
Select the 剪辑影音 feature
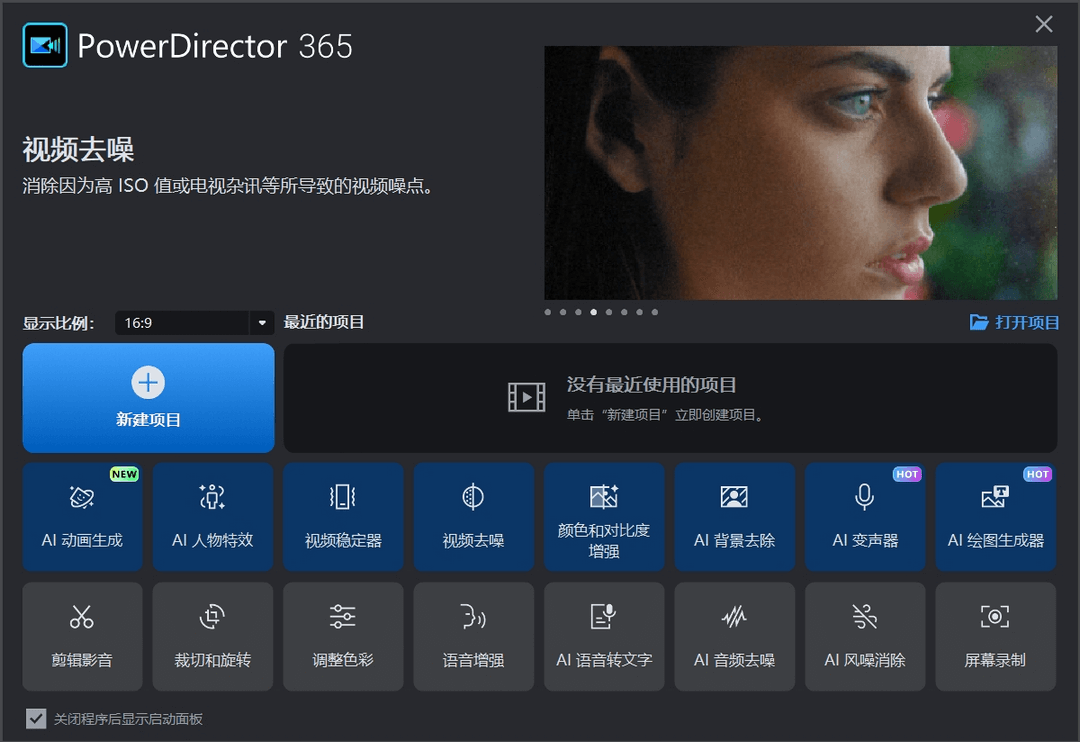[x=82, y=636]
